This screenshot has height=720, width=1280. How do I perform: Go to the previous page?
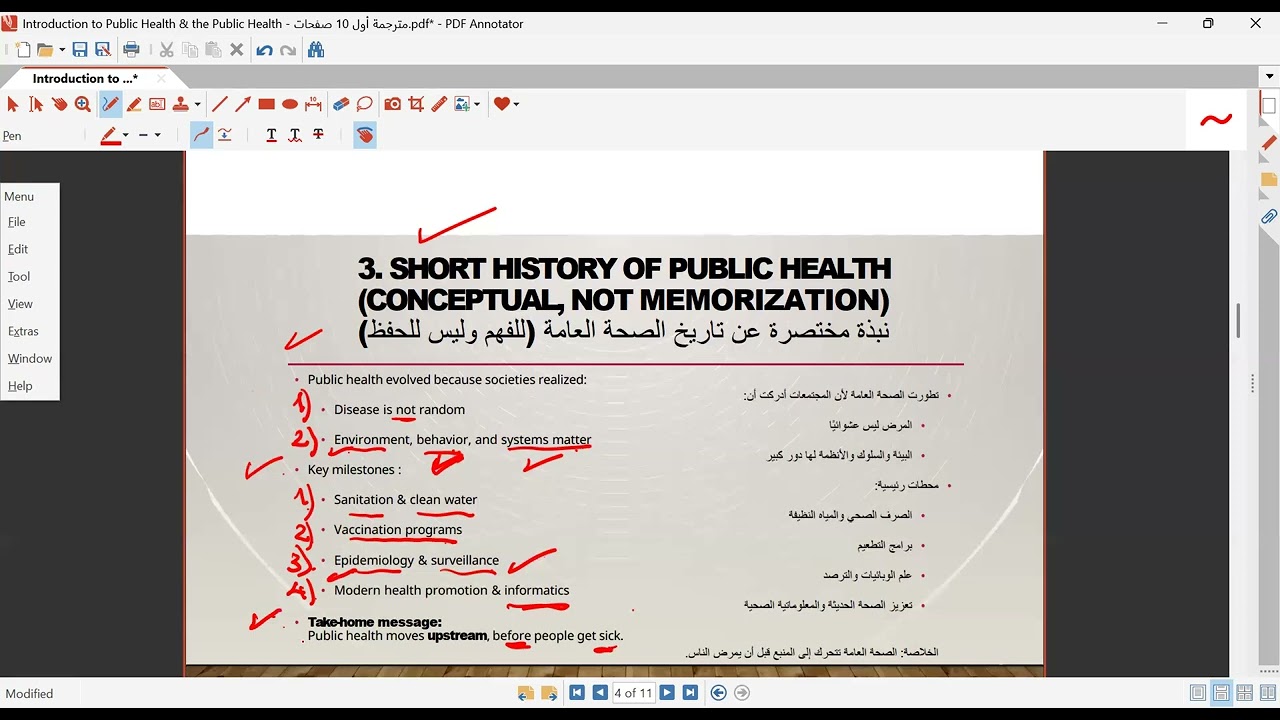599,692
